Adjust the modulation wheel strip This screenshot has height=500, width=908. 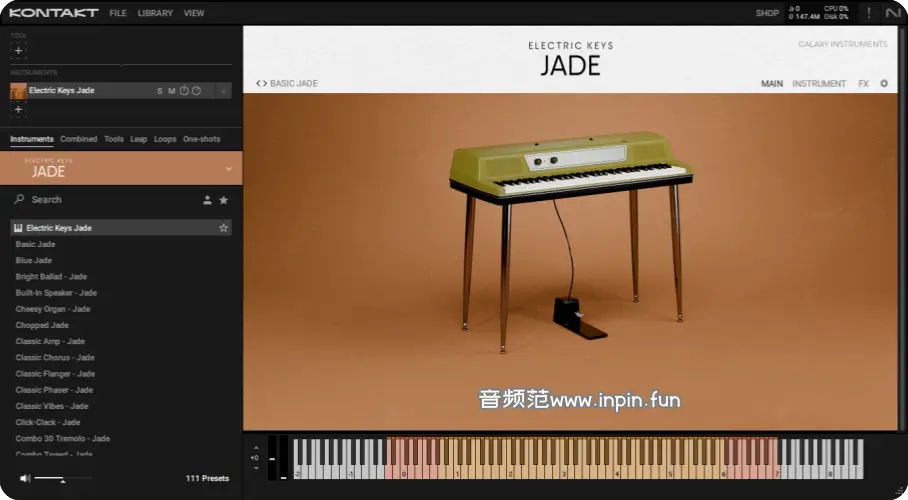coord(283,458)
